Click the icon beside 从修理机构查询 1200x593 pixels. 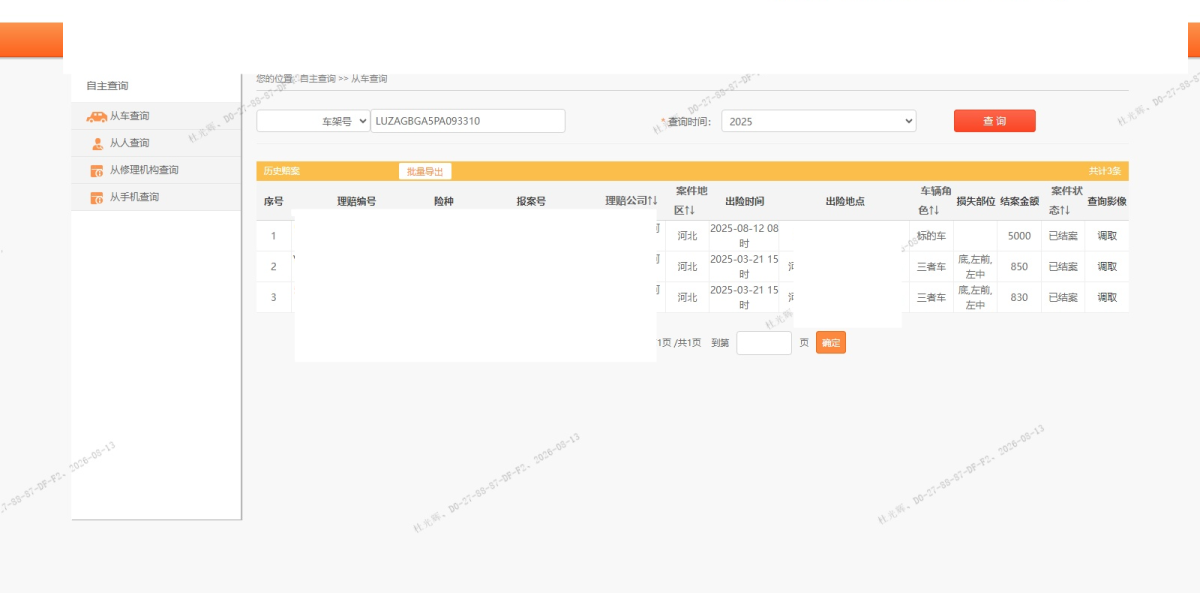pyautogui.click(x=97, y=171)
